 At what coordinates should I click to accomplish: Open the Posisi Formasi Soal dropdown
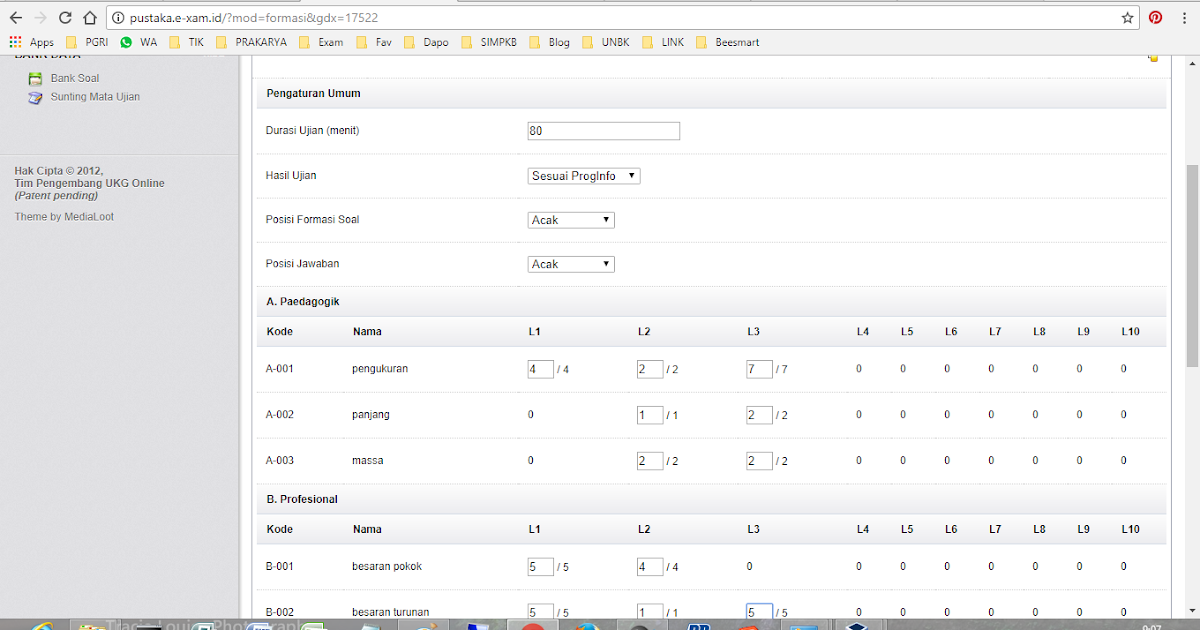click(x=571, y=220)
